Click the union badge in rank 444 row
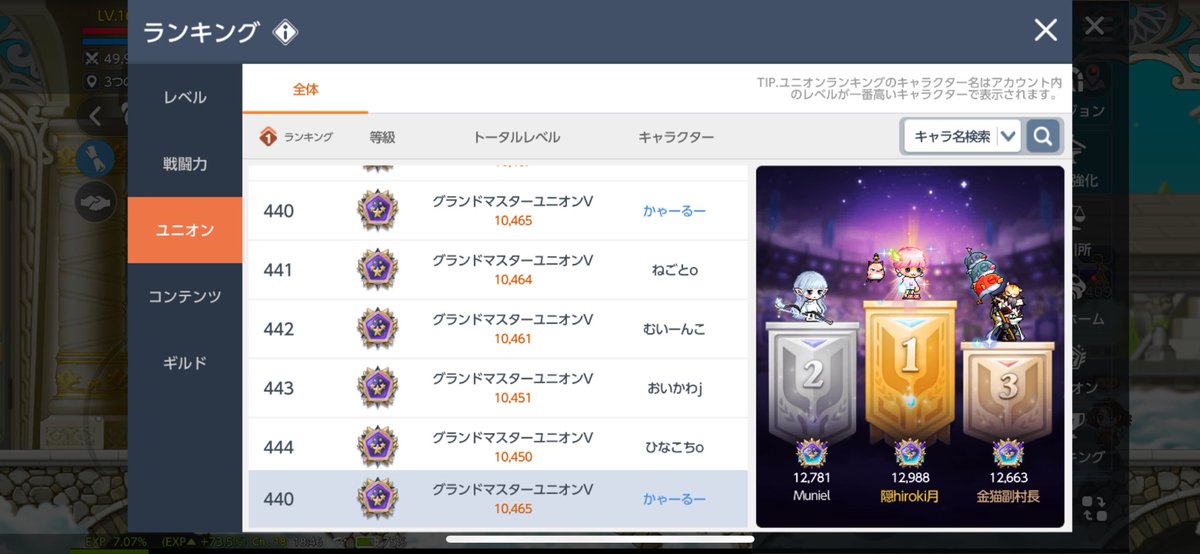The width and height of the screenshot is (1200, 554). coord(377,447)
